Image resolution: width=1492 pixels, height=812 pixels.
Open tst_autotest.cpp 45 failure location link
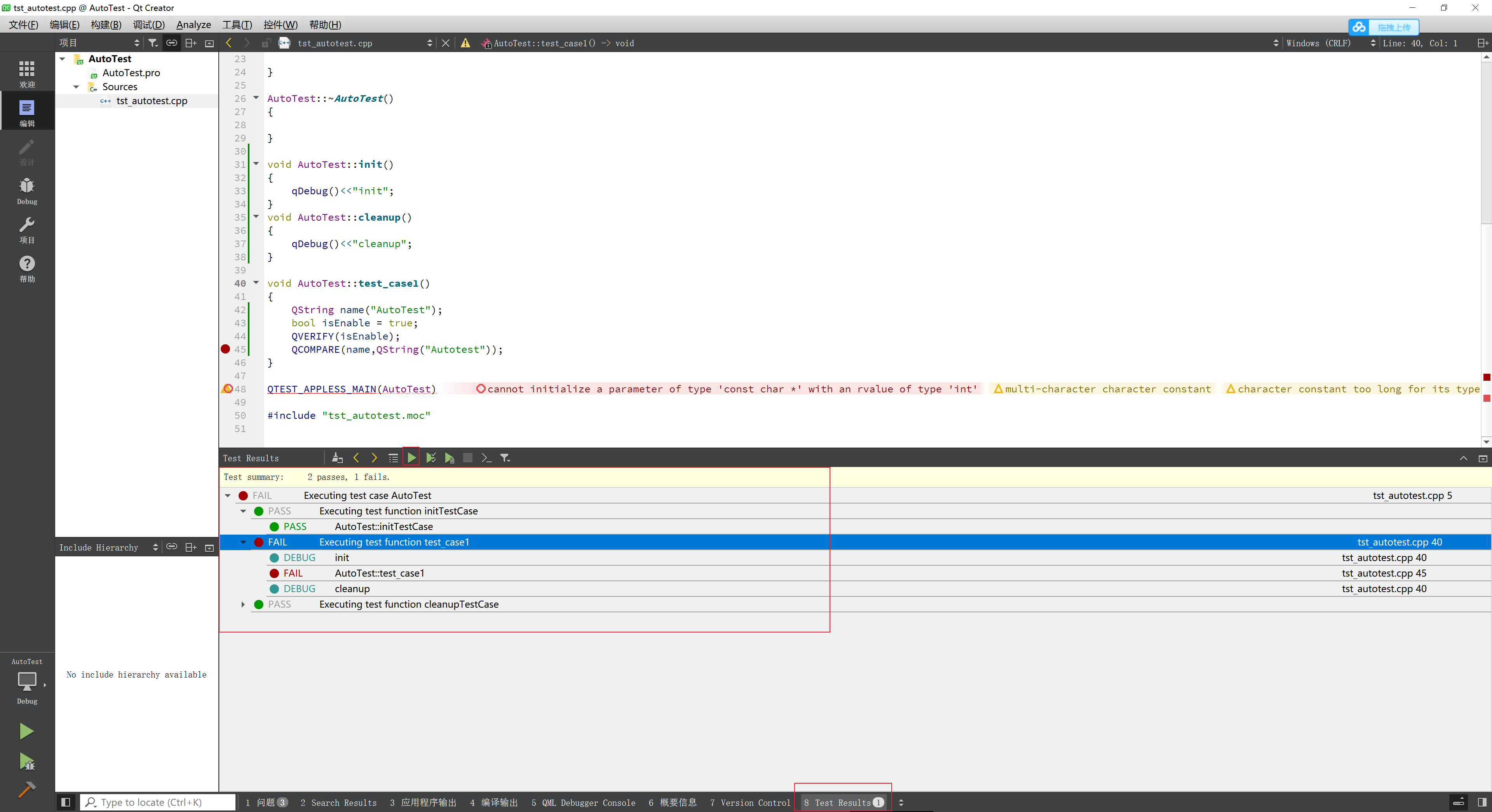(x=1384, y=573)
